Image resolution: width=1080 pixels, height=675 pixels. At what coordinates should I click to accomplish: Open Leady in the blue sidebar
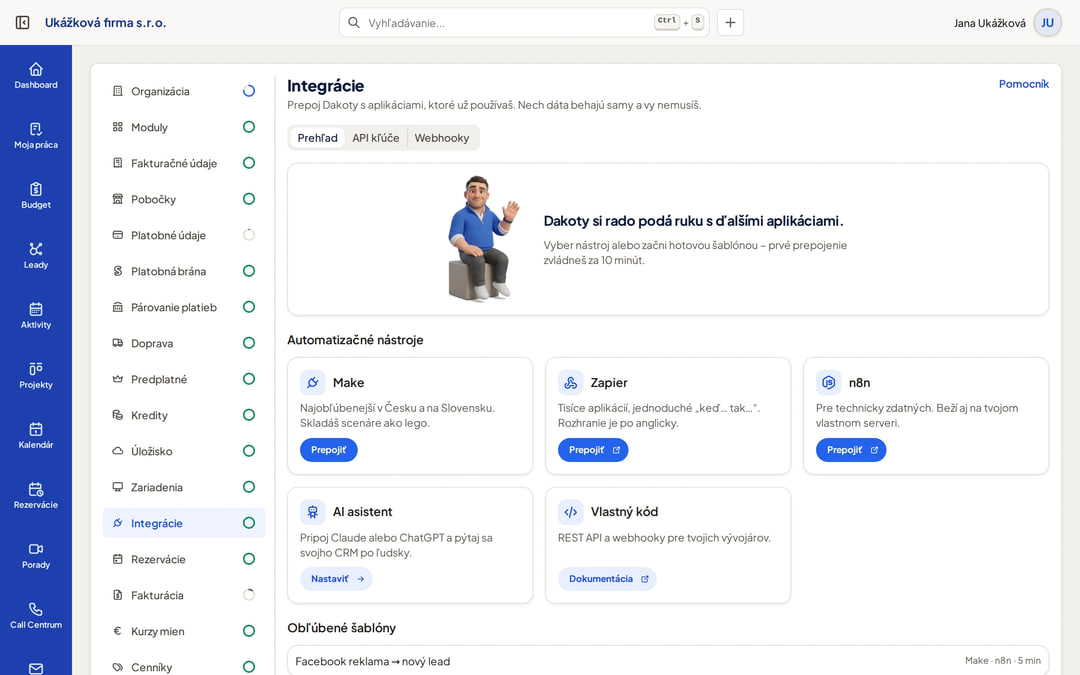point(36,256)
